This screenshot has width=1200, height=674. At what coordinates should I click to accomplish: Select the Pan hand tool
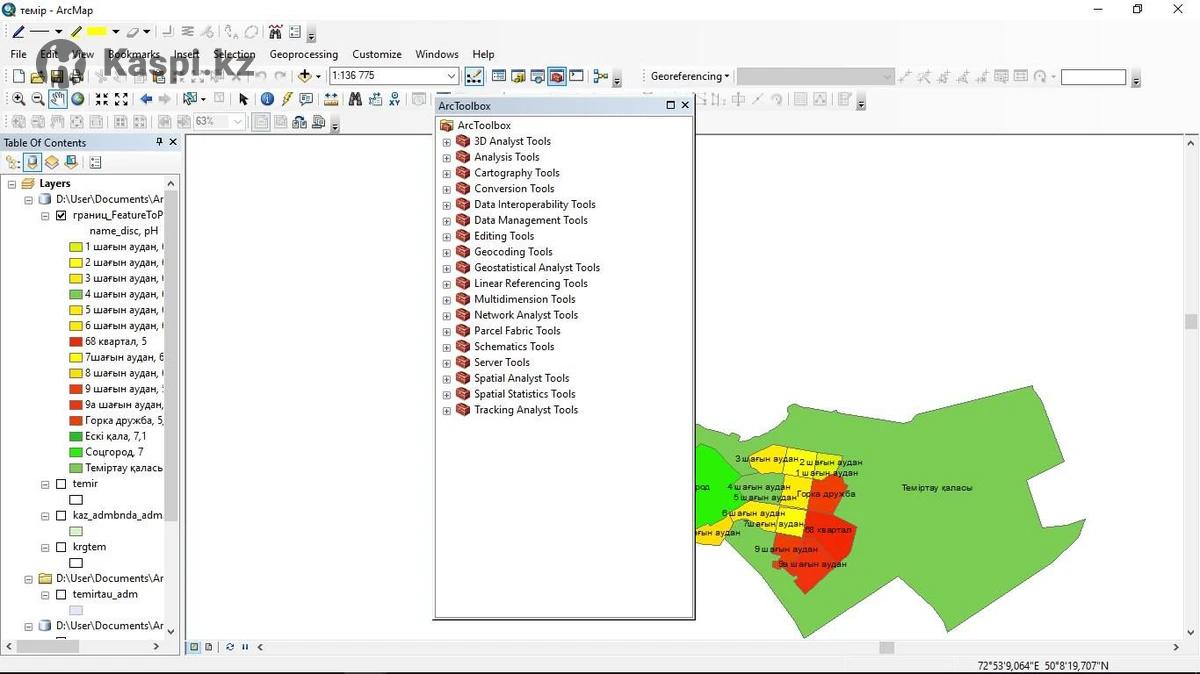(x=57, y=99)
